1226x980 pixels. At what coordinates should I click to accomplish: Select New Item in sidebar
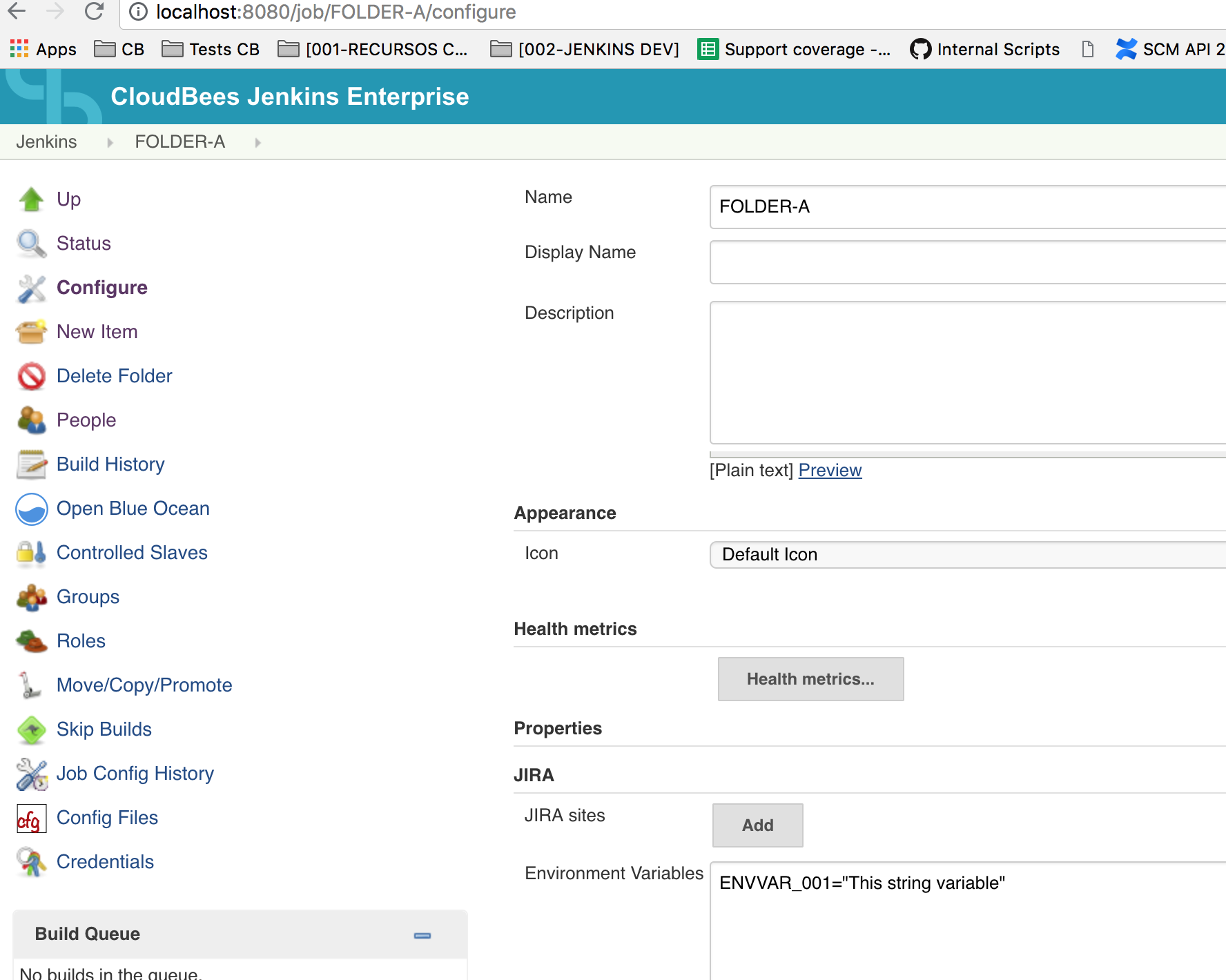pyautogui.click(x=97, y=332)
